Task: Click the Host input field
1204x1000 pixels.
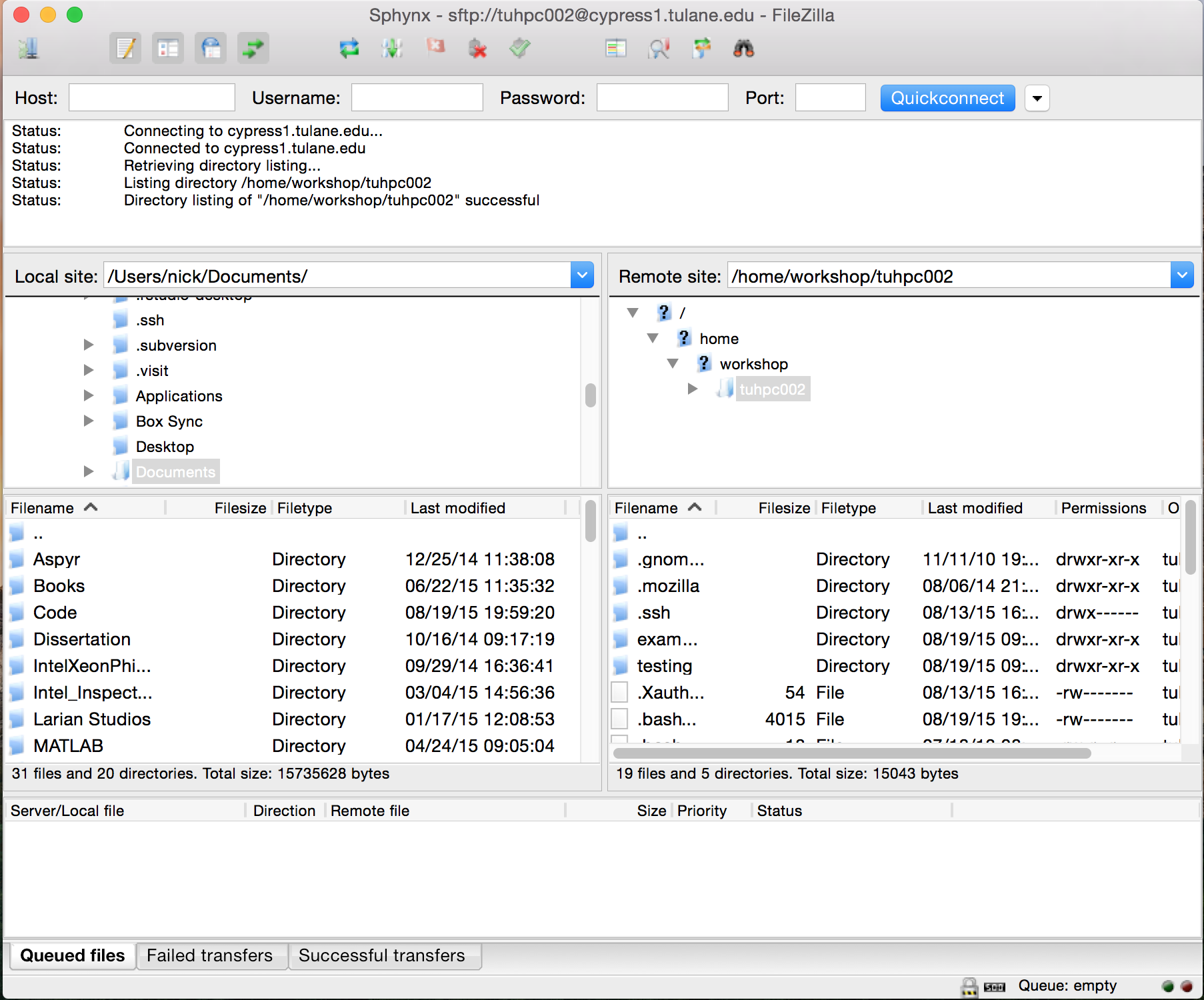Action: [x=152, y=98]
